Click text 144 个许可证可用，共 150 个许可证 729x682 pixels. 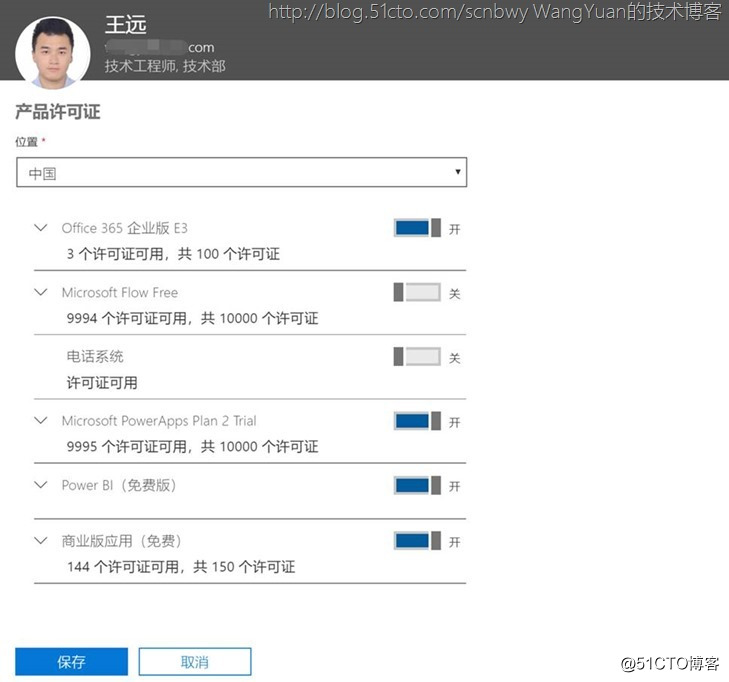tap(181, 567)
